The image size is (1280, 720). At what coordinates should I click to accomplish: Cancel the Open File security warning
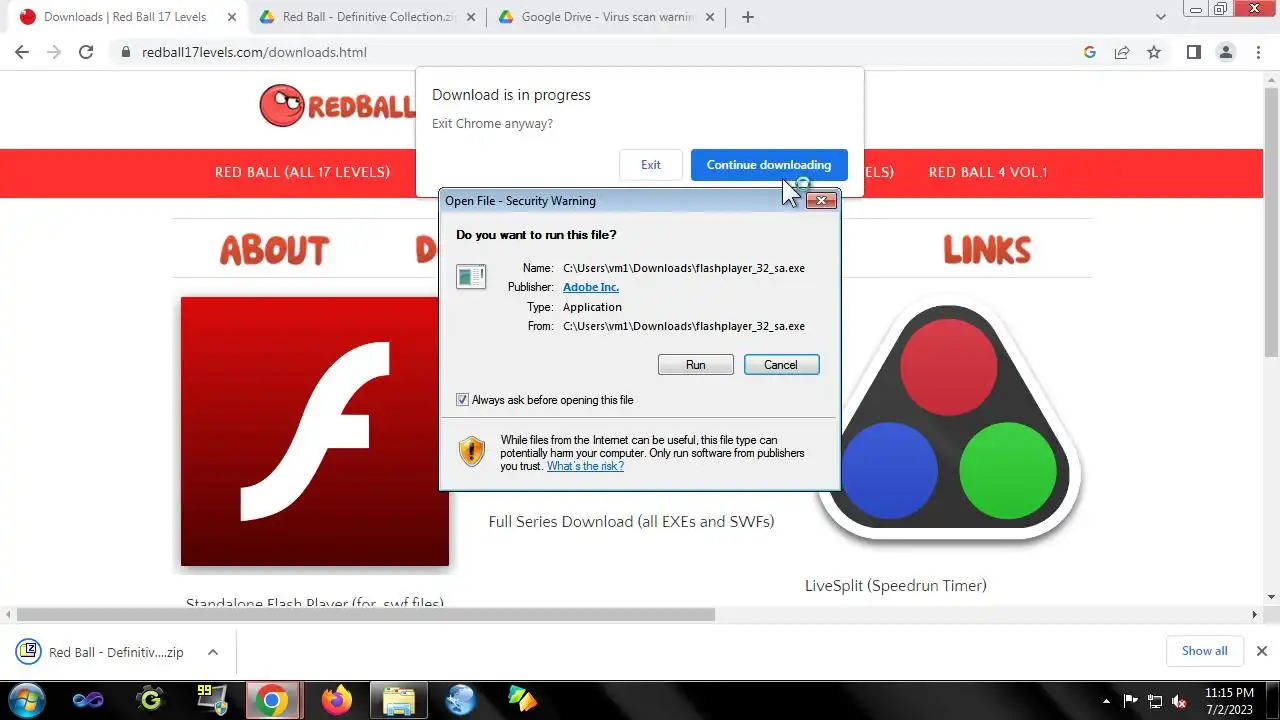click(781, 365)
